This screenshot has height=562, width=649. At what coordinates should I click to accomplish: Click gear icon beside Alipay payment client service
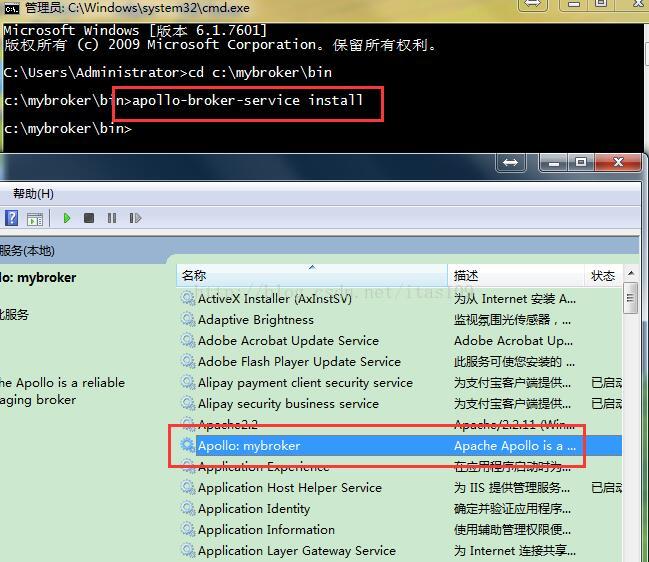pos(188,382)
